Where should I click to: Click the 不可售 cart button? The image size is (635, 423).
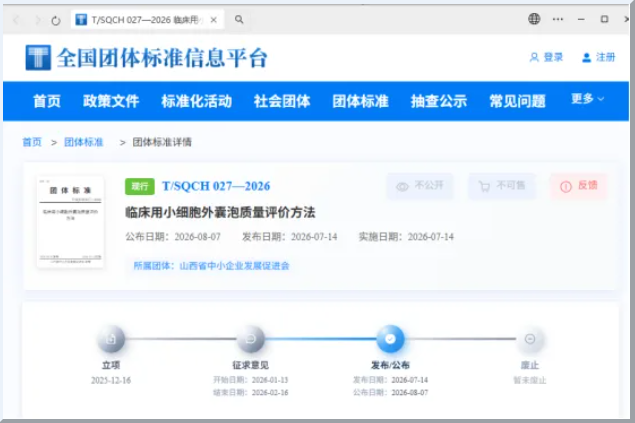click(x=502, y=186)
